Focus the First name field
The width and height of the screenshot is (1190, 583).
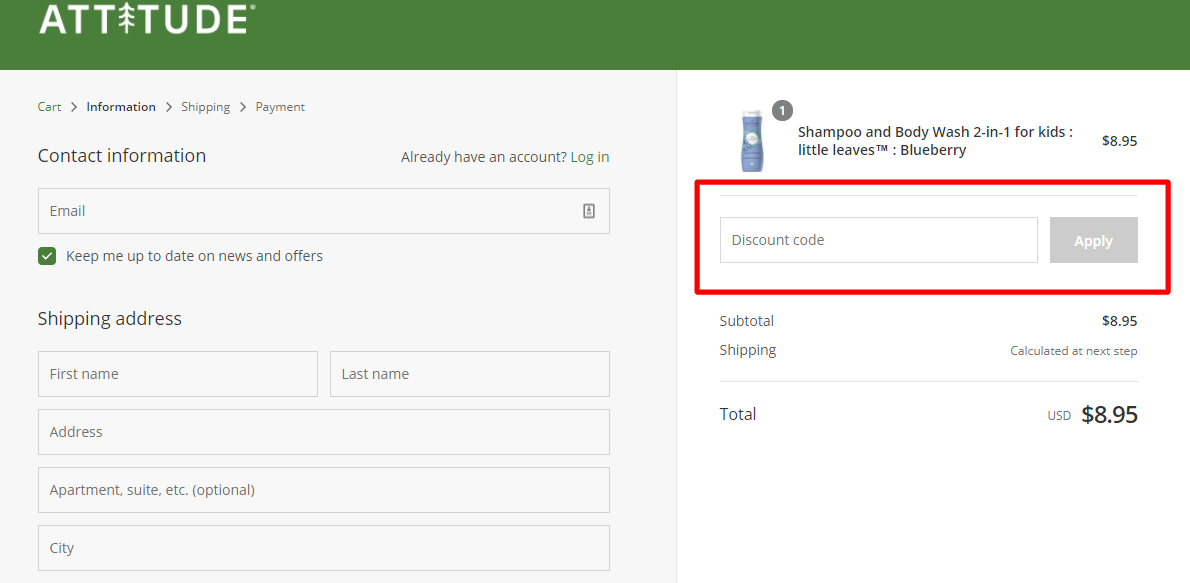pos(178,373)
